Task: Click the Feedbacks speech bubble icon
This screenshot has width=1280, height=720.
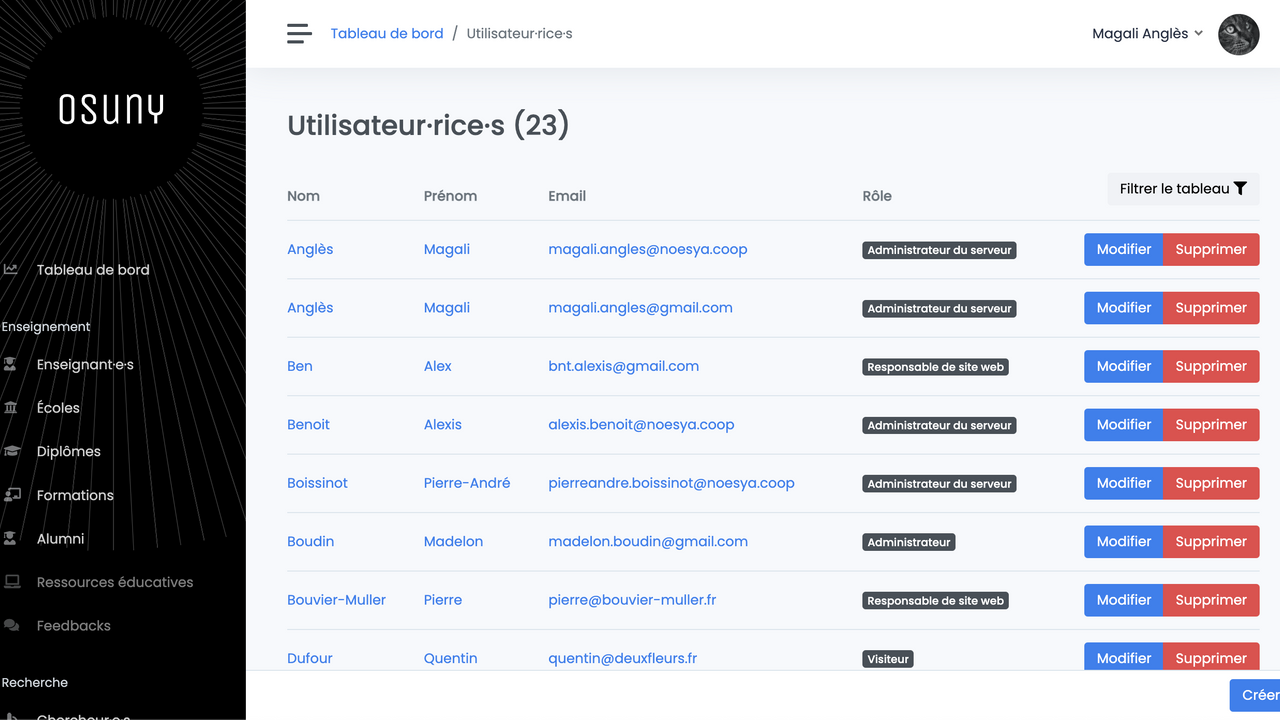Action: pyautogui.click(x=11, y=626)
